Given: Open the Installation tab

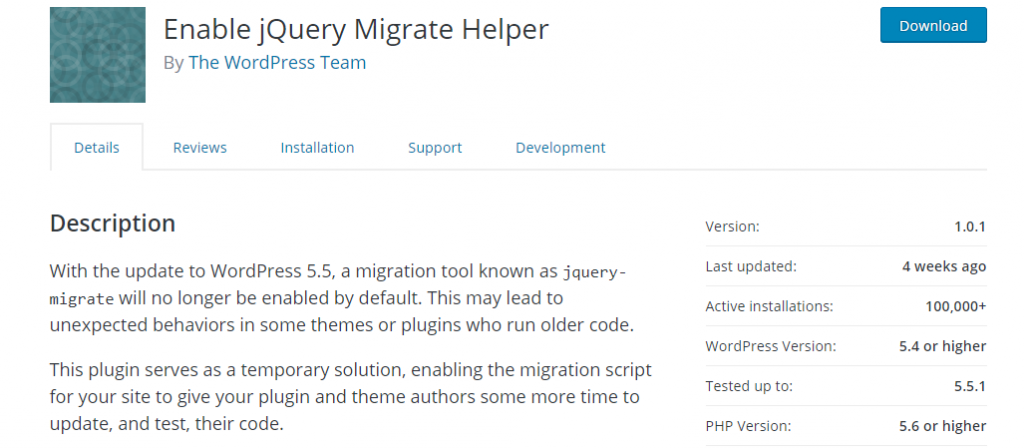Looking at the screenshot, I should coord(317,148).
